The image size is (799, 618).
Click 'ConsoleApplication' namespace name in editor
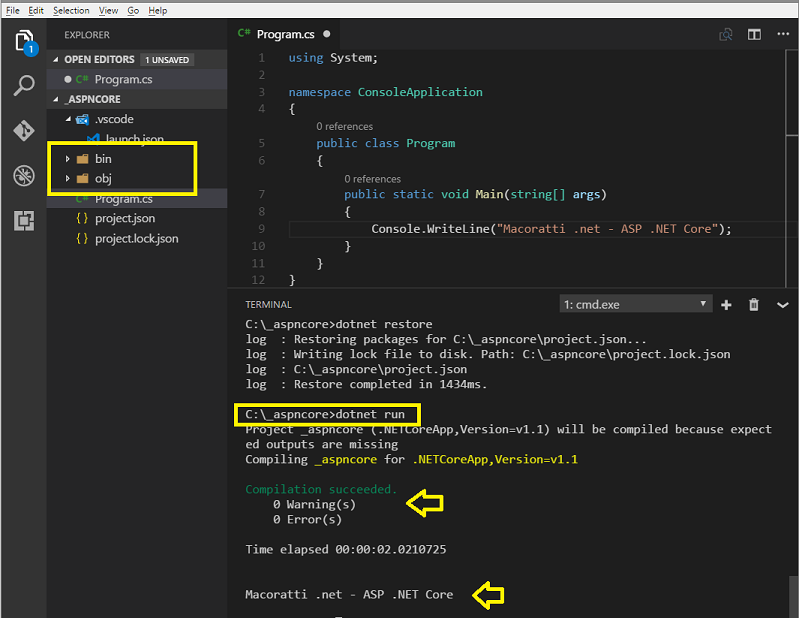[420, 92]
